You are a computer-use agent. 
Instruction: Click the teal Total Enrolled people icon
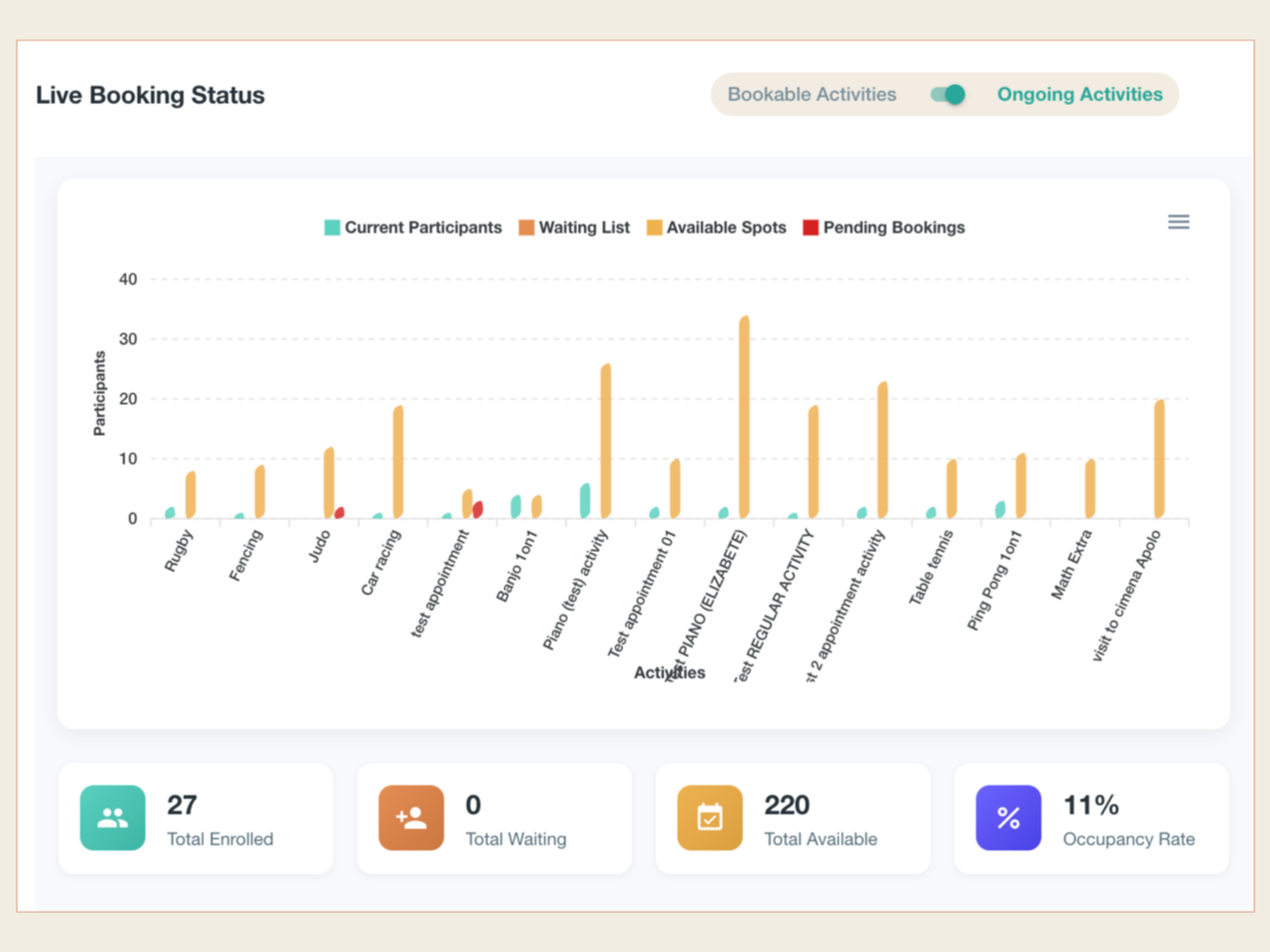112,817
